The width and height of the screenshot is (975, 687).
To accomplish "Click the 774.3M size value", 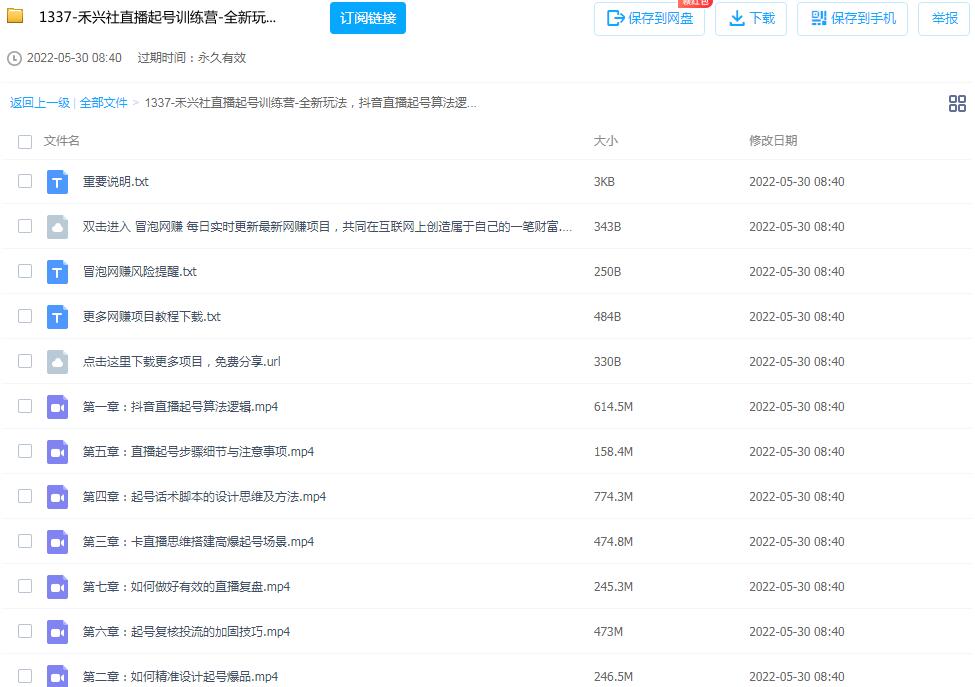I will tap(613, 497).
